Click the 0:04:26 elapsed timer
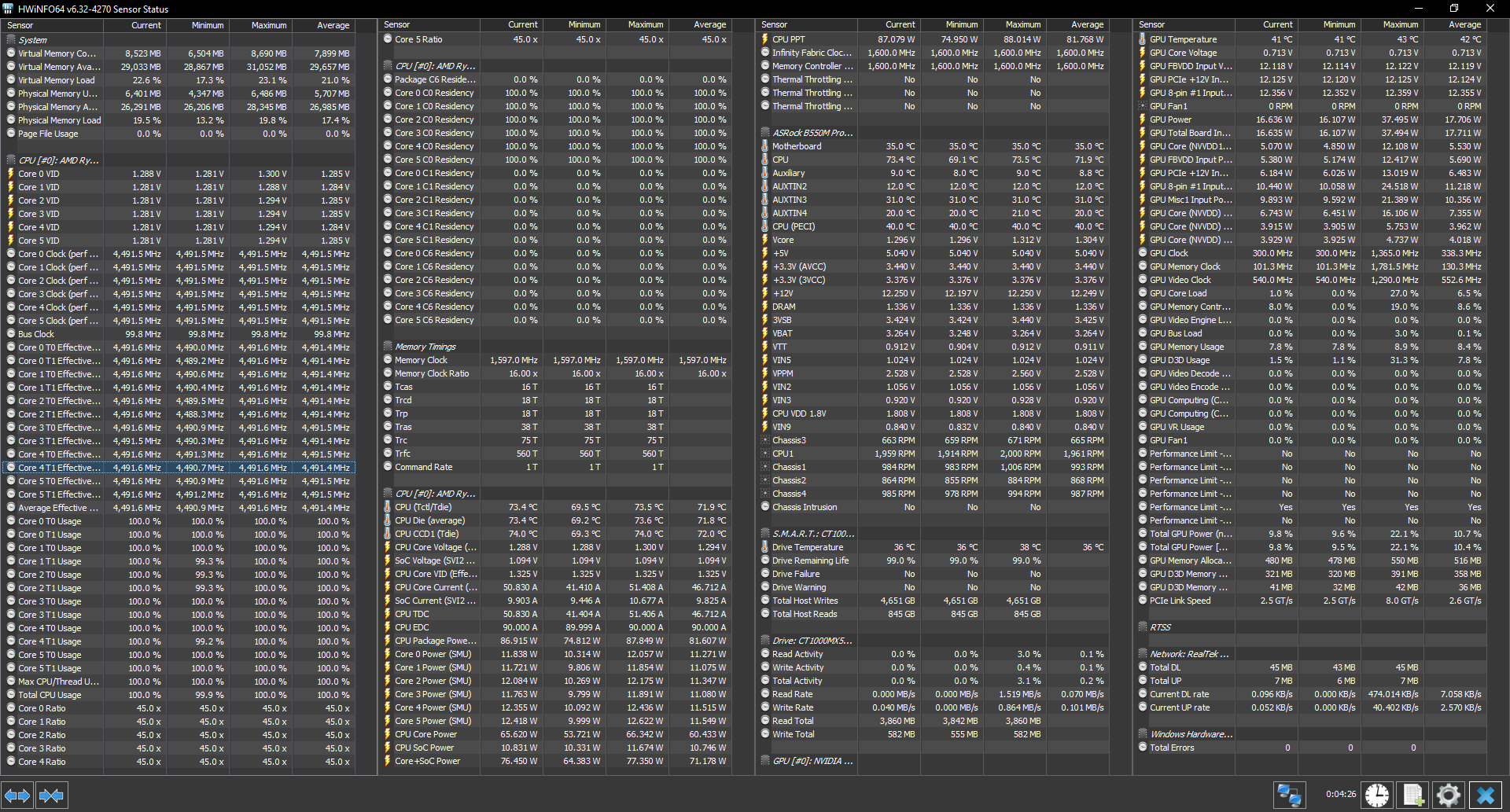The width and height of the screenshot is (1510, 812). (1341, 794)
